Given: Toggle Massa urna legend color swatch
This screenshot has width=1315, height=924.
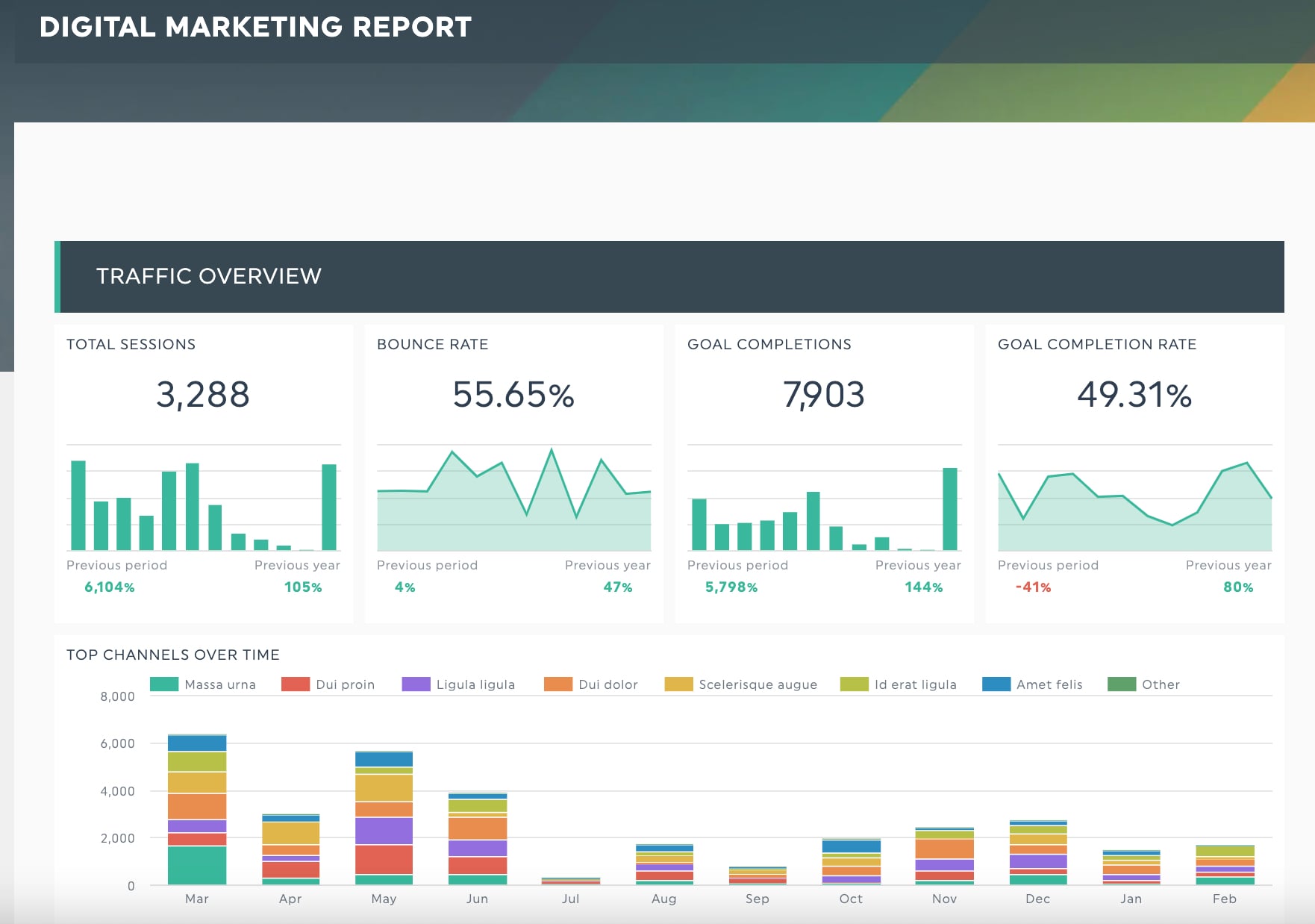Looking at the screenshot, I should click(164, 684).
